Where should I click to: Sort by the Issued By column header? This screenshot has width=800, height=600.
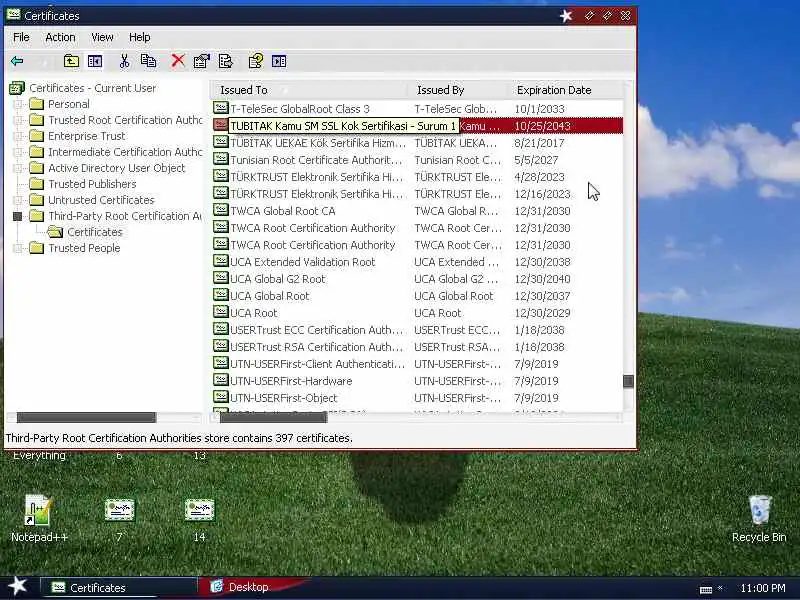point(458,90)
